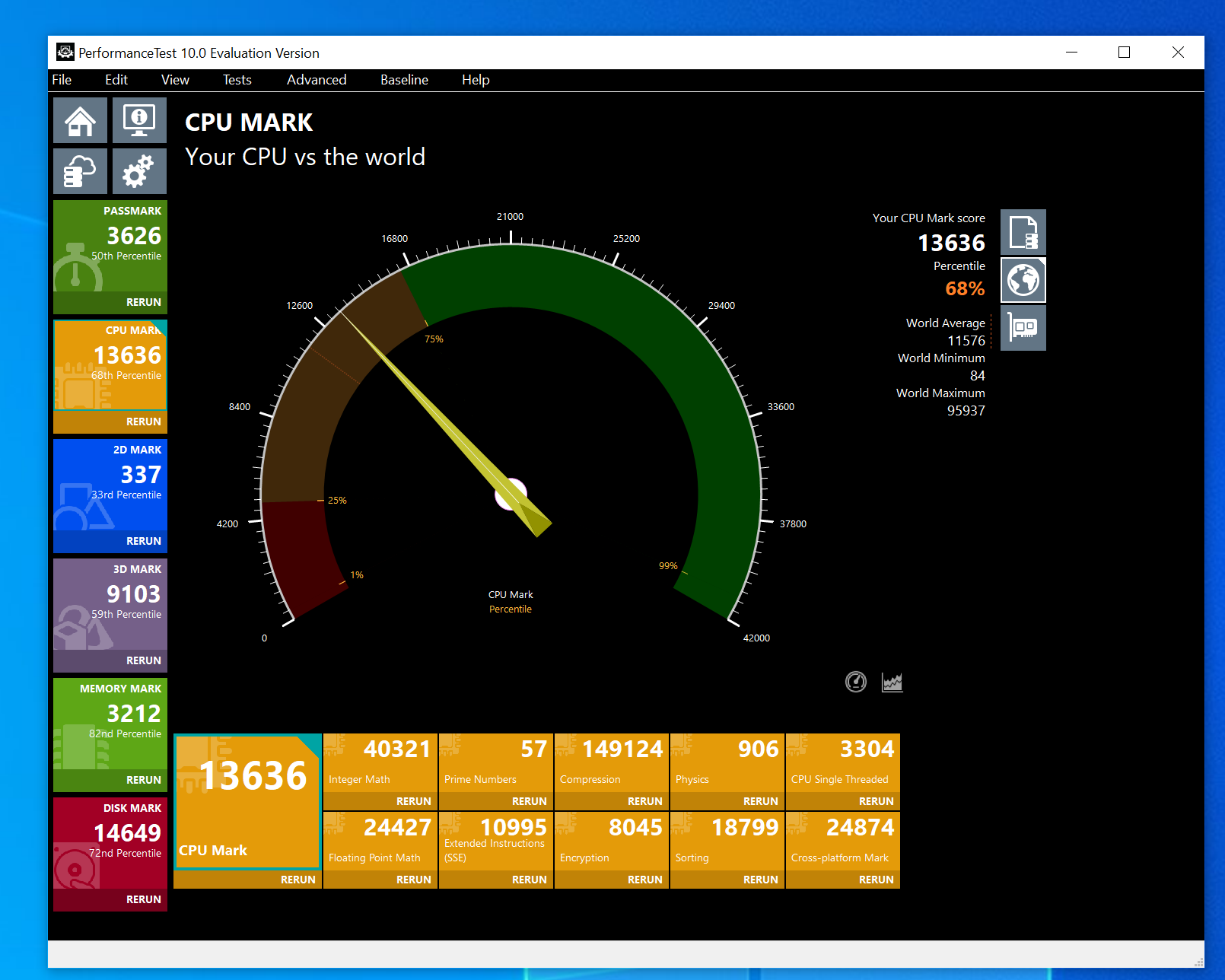Image resolution: width=1225 pixels, height=980 pixels.
Task: Click RERUN on the 2D MARK tile
Action: [144, 541]
